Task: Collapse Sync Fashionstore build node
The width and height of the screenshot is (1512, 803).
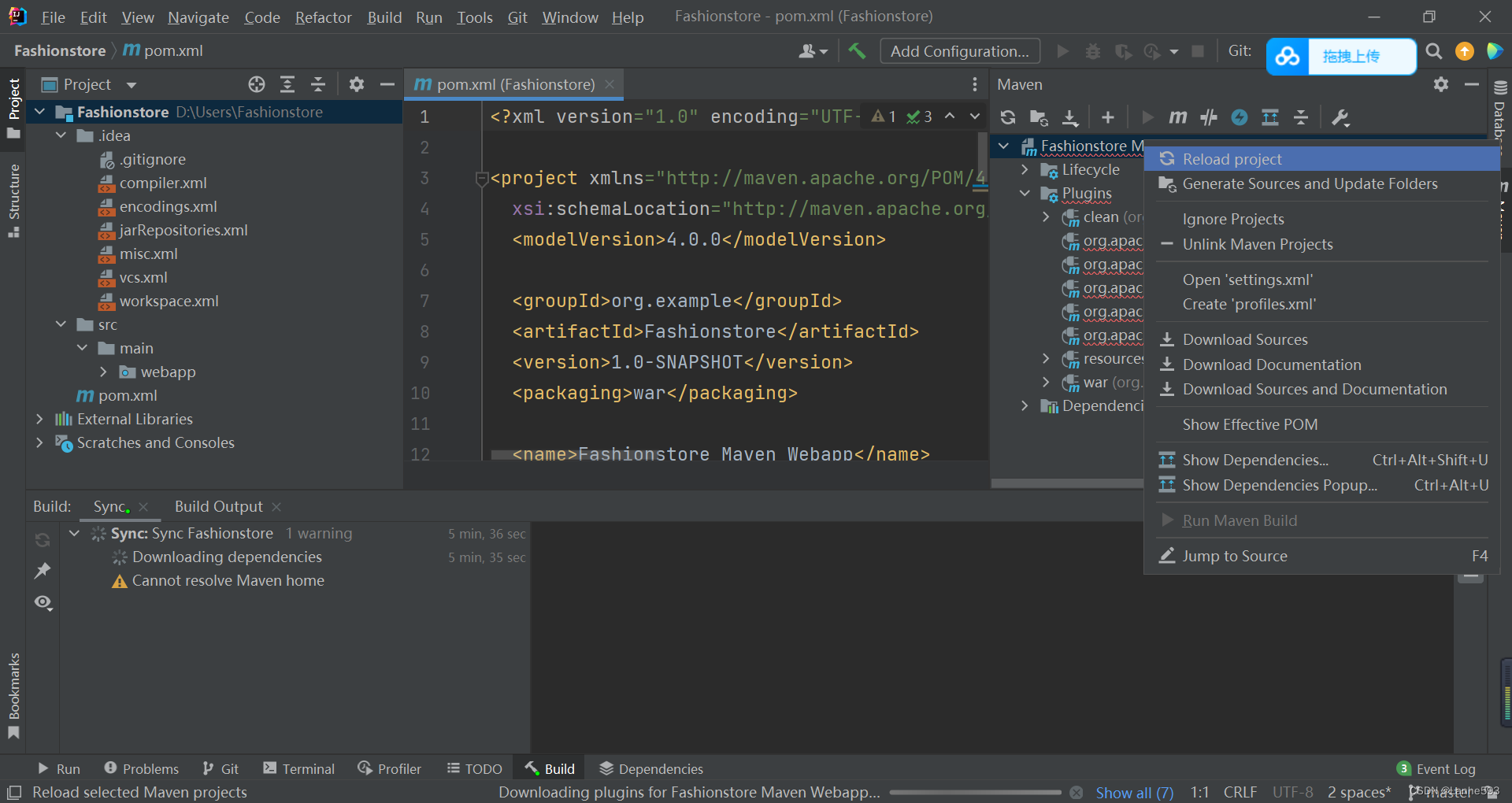Action: pyautogui.click(x=74, y=533)
